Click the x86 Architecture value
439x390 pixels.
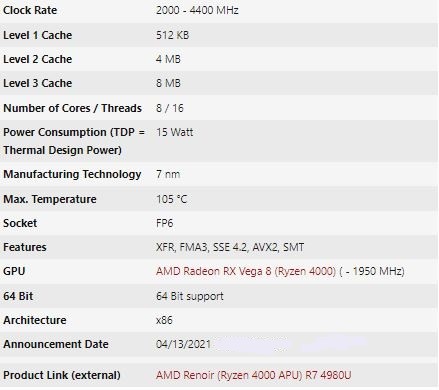pyautogui.click(x=164, y=320)
